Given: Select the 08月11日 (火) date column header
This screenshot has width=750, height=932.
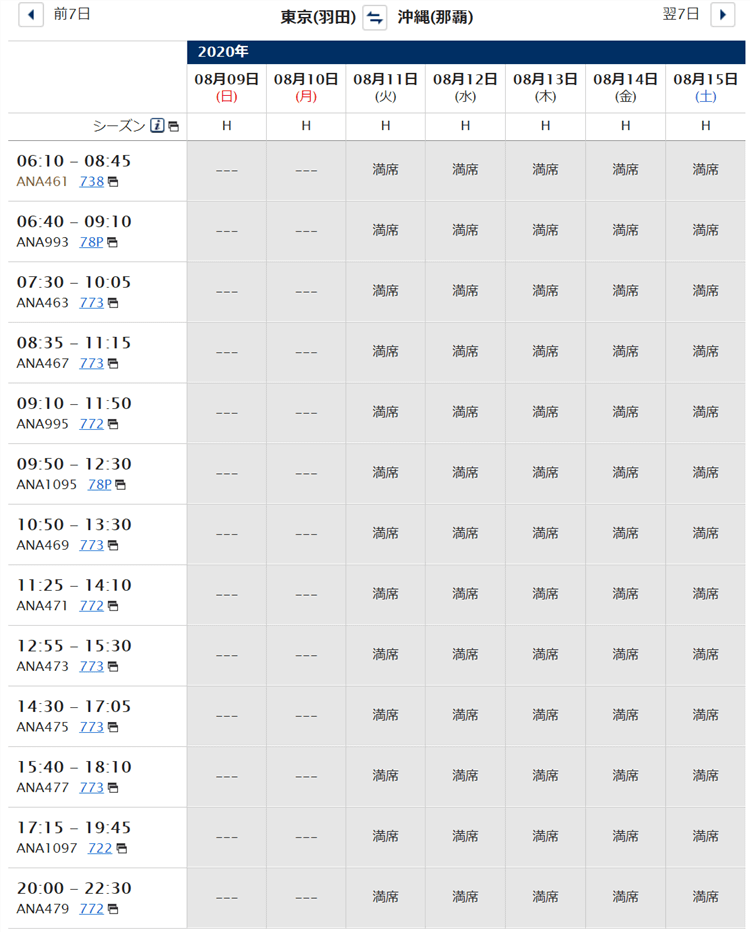Looking at the screenshot, I should point(386,87).
